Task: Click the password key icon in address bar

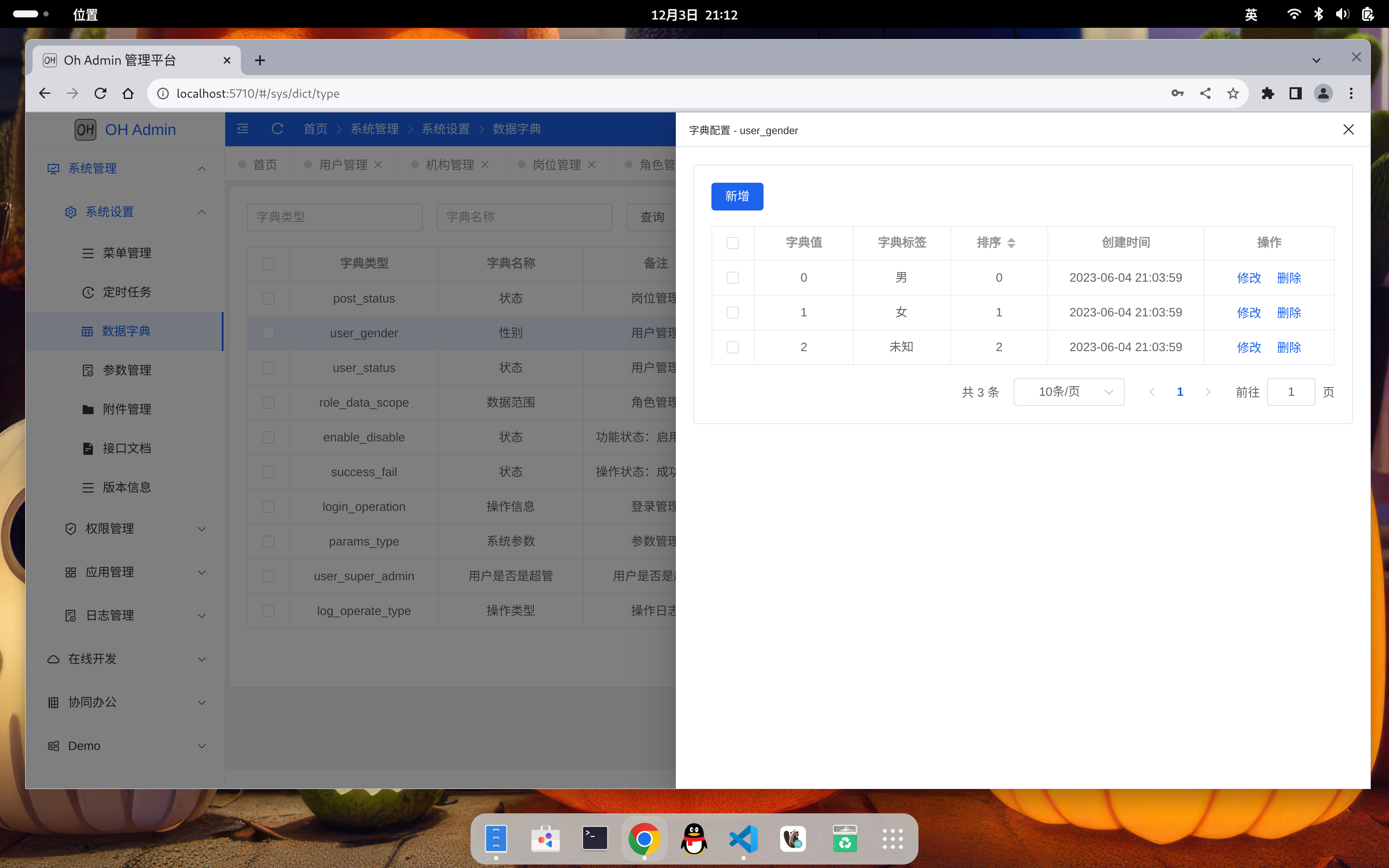Action: point(1177,93)
